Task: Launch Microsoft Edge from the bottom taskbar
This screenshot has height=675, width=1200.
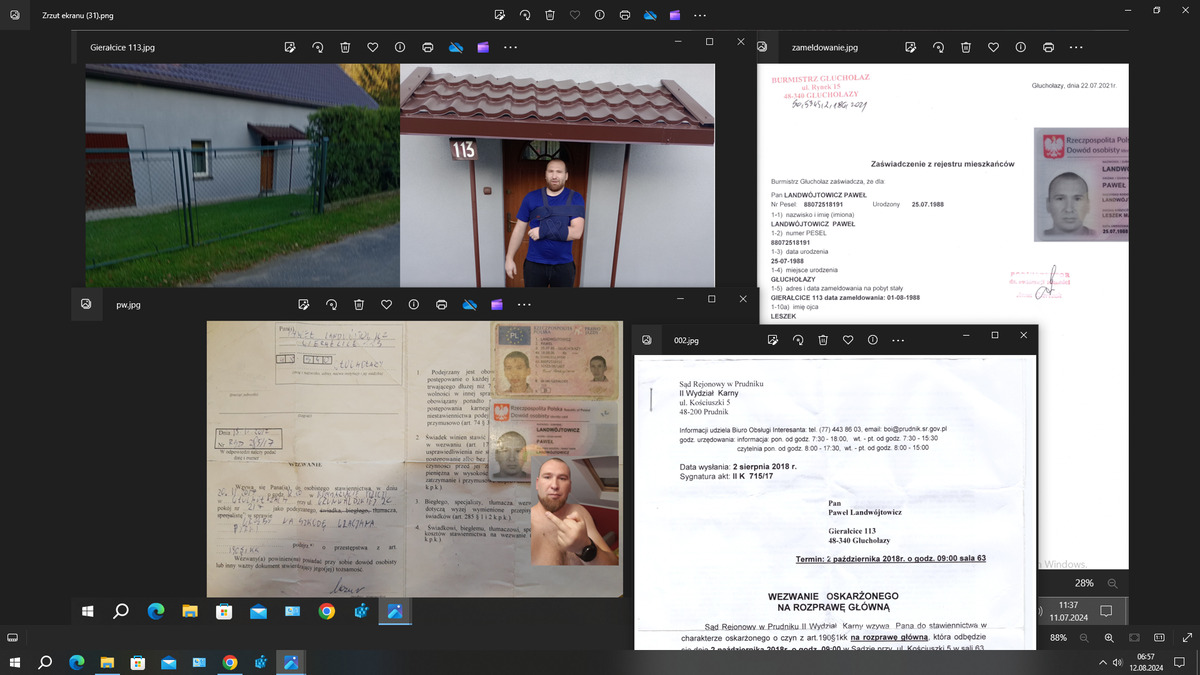Action: pos(77,662)
